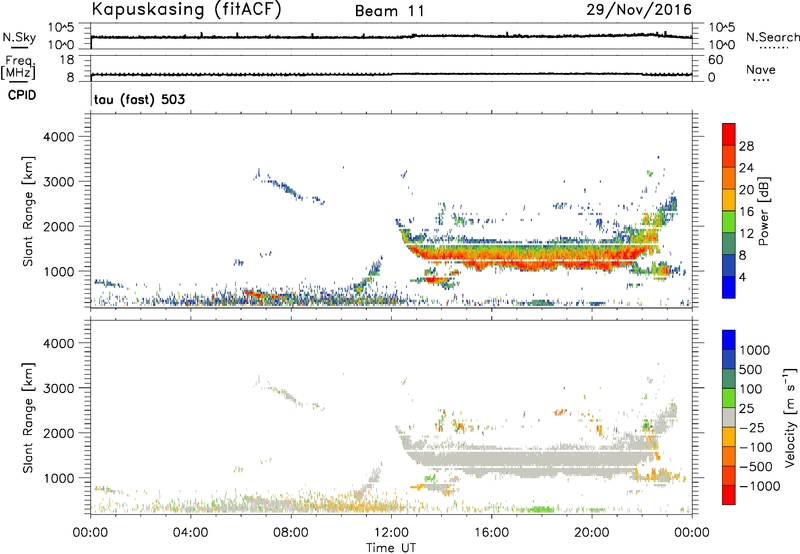800x554 pixels.
Task: Click the '28' tick on the power colorbar
Action: (x=746, y=146)
